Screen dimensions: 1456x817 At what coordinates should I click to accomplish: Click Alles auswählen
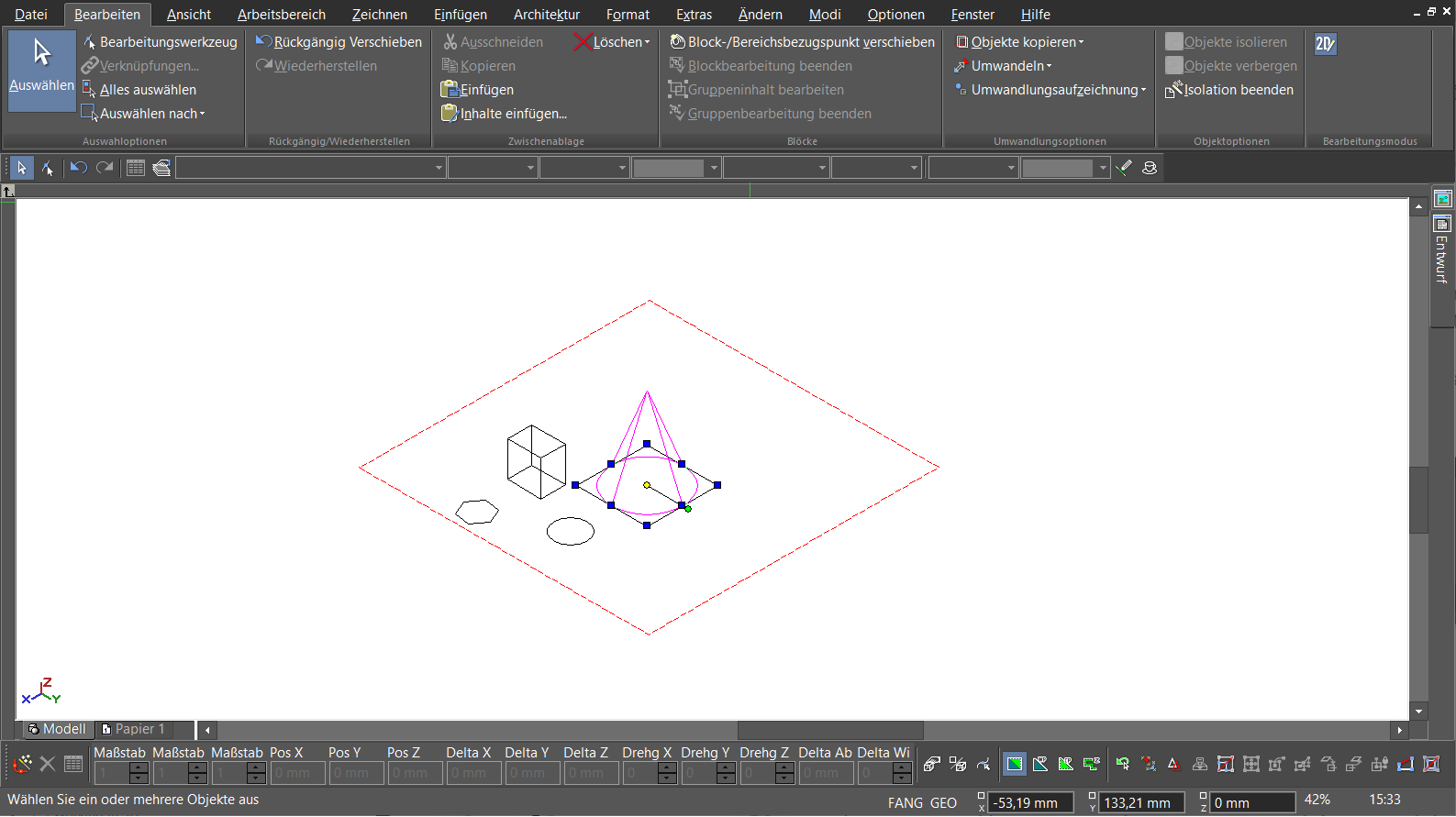coord(139,90)
